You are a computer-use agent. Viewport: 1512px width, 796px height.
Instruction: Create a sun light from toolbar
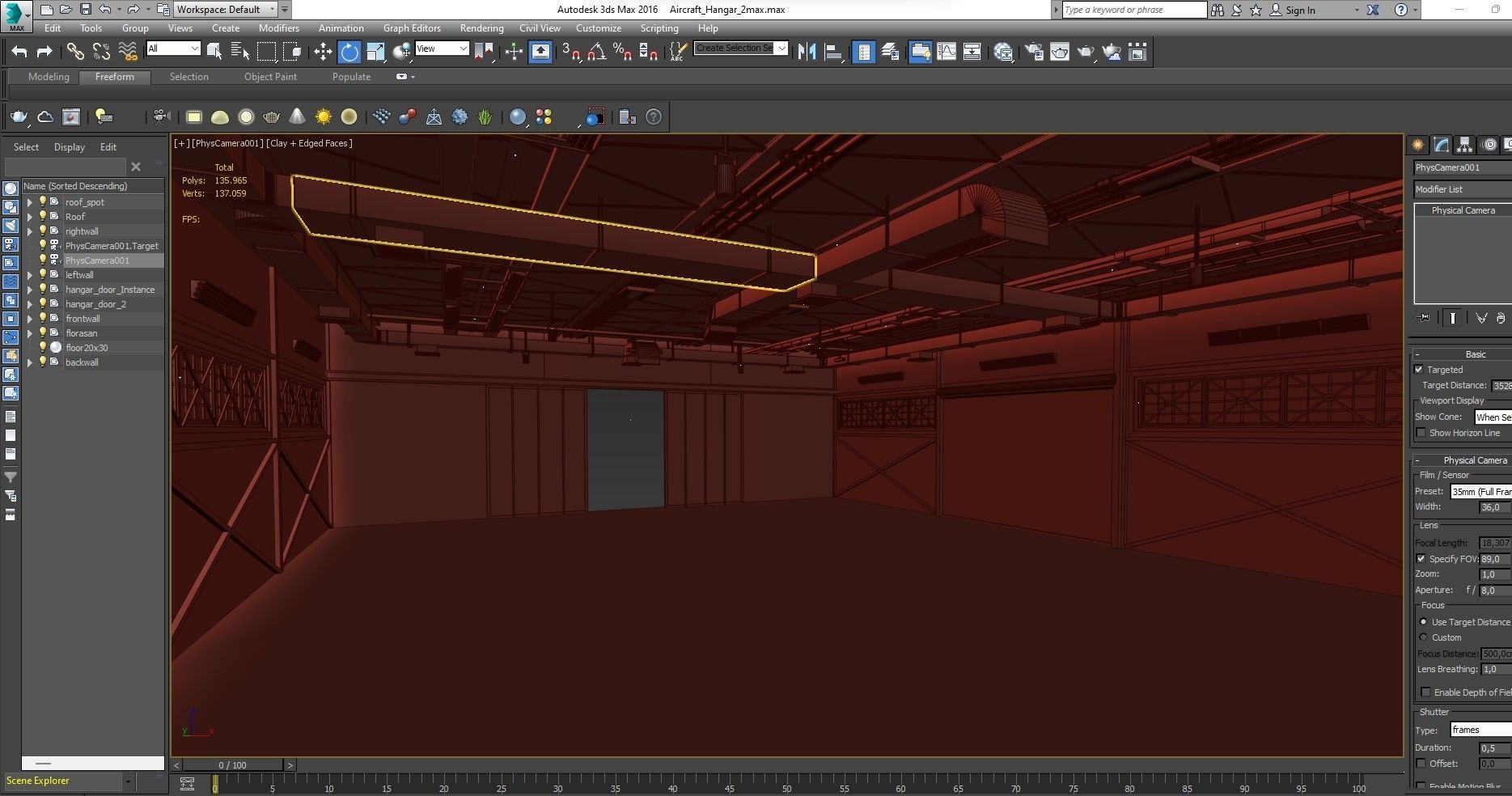pyautogui.click(x=324, y=116)
